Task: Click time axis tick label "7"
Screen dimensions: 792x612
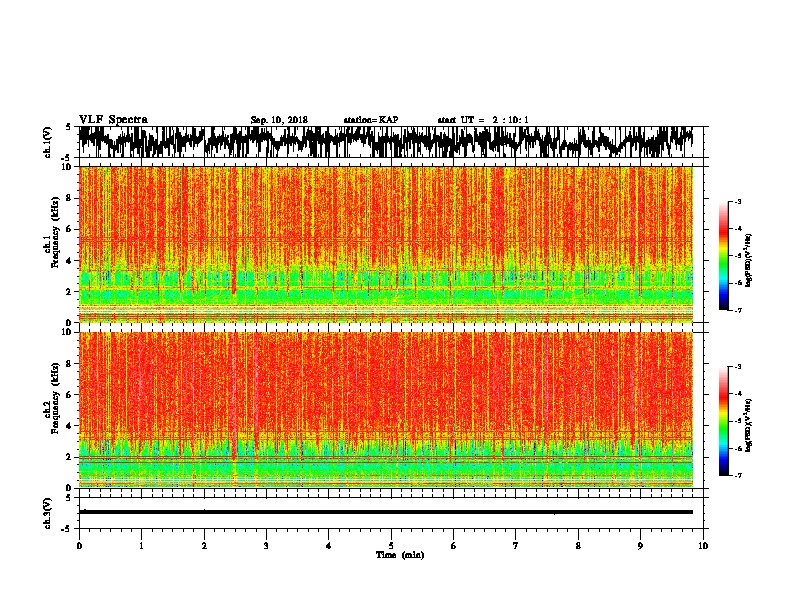Action: (516, 546)
